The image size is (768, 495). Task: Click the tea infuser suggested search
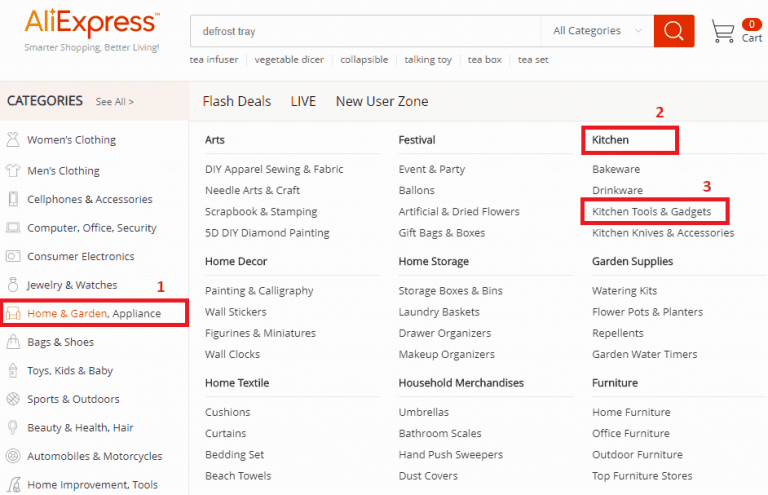(x=214, y=60)
